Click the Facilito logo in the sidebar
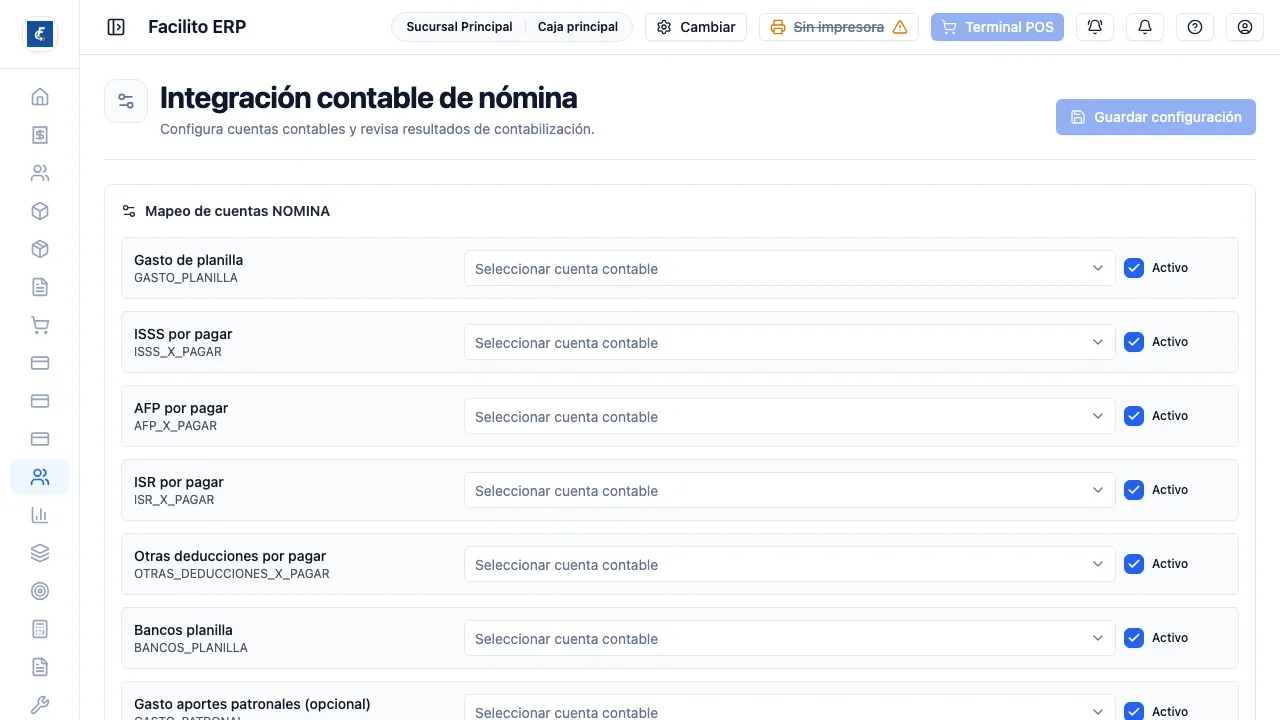 point(40,34)
